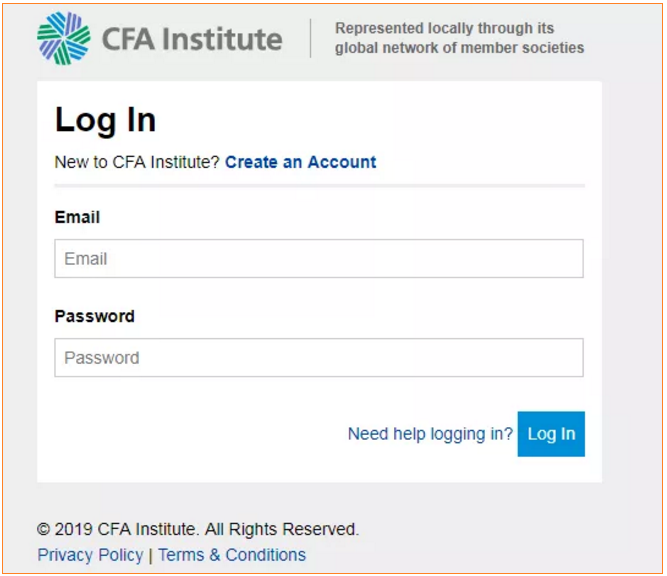The width and height of the screenshot is (667, 576).
Task: Open the Create an Account link
Action: [300, 162]
